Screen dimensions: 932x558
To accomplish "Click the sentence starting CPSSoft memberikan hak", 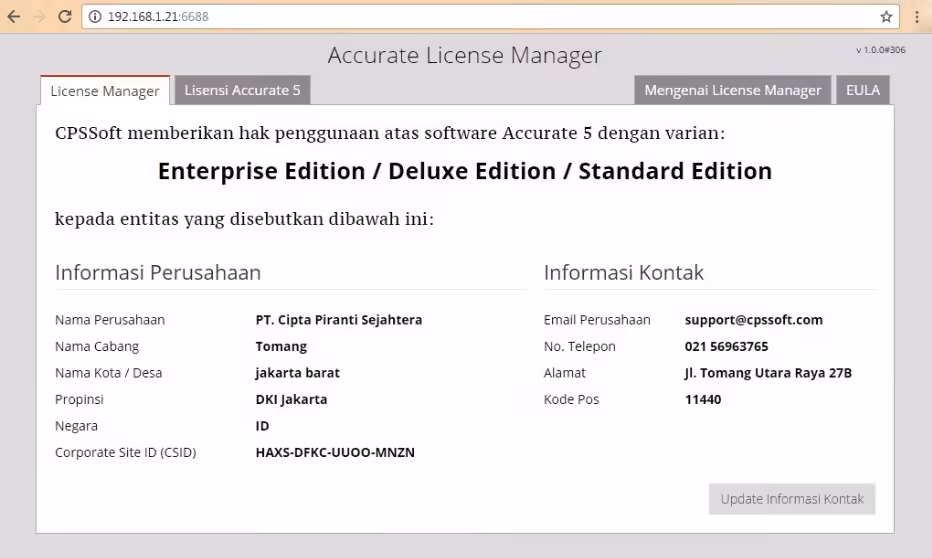I will (390, 133).
